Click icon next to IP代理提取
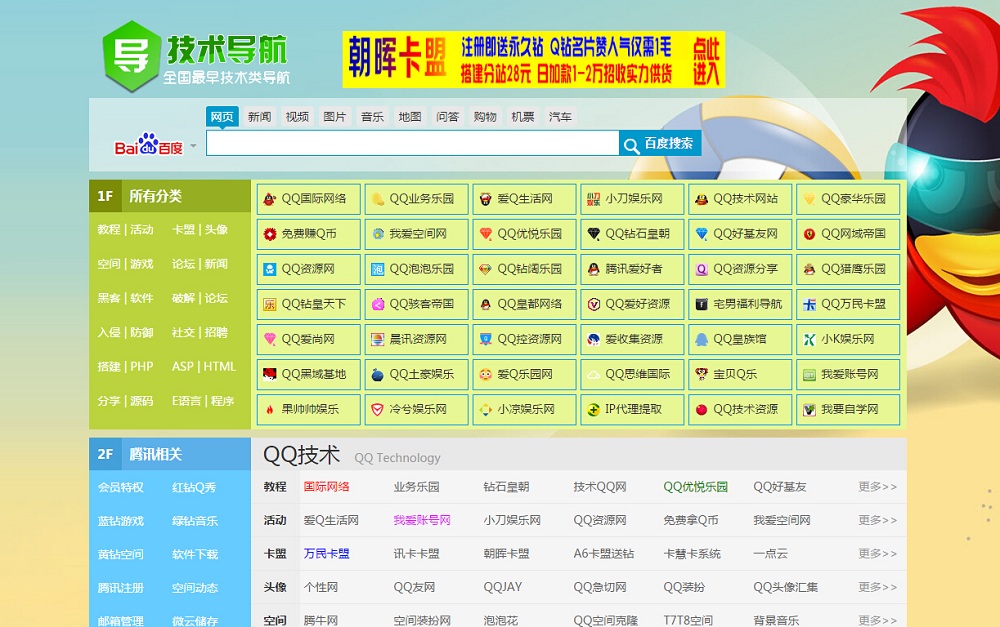Image resolution: width=1000 pixels, height=627 pixels. [x=594, y=409]
